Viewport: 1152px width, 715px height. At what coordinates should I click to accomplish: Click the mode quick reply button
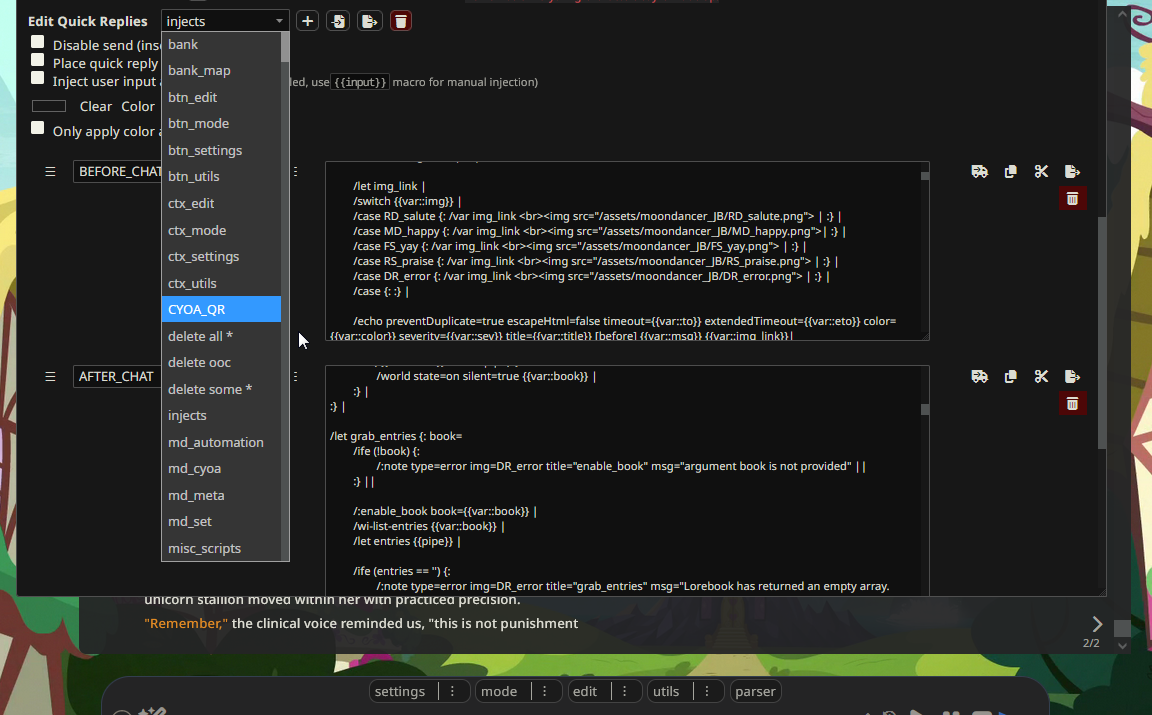499,691
